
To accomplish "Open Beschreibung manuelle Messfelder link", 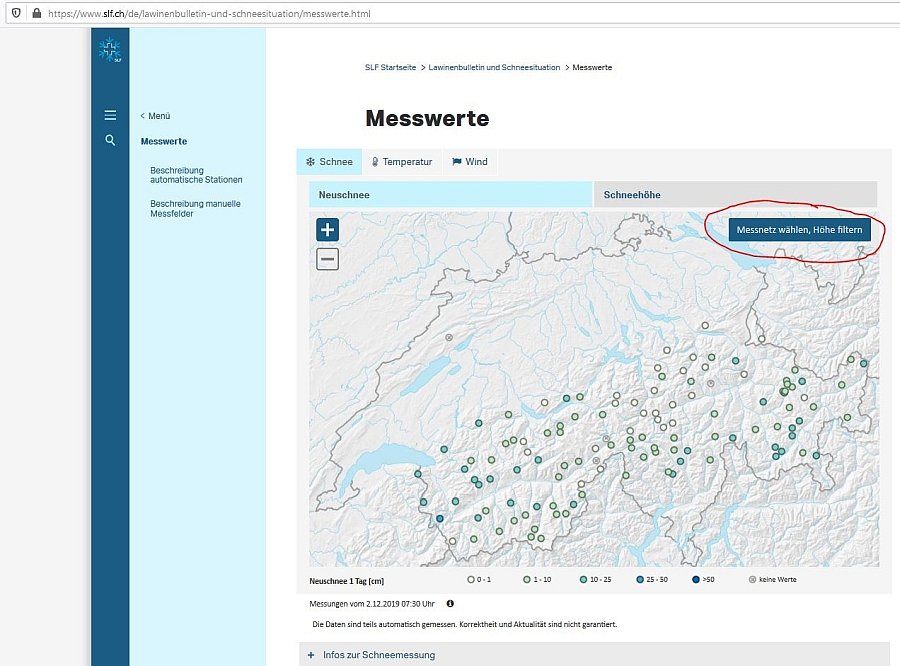I will tap(195, 209).
